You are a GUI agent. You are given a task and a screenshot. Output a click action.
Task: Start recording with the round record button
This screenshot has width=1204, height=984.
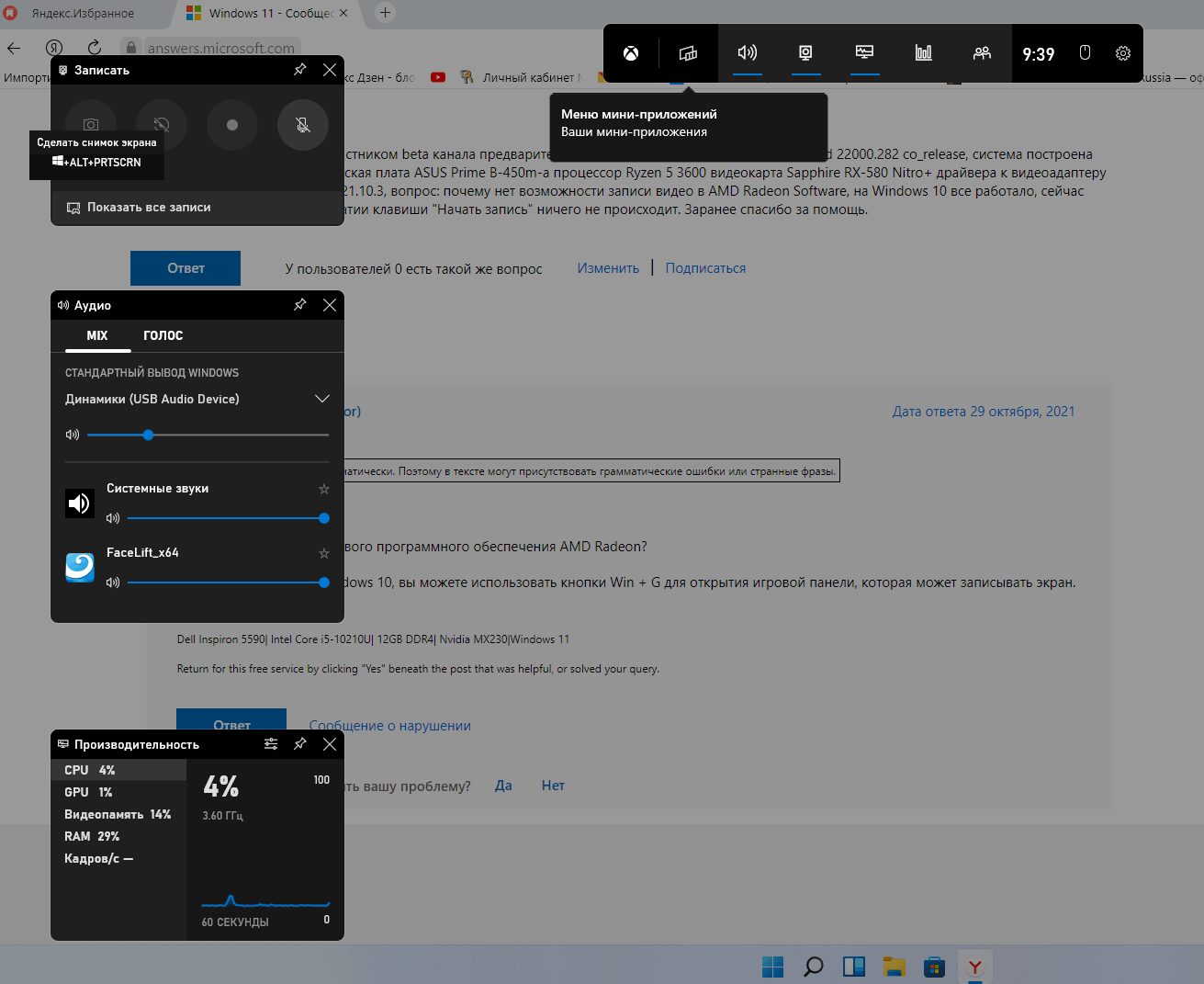(232, 125)
